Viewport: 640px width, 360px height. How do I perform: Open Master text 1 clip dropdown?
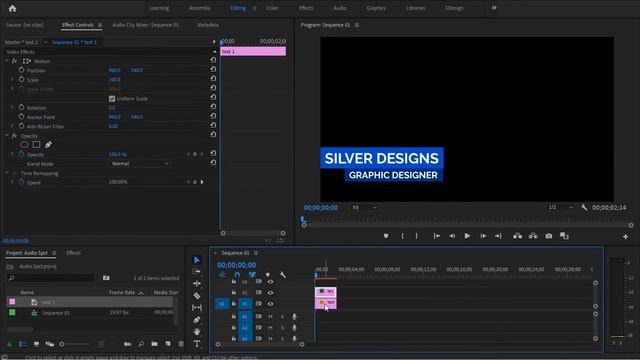click(x=45, y=42)
